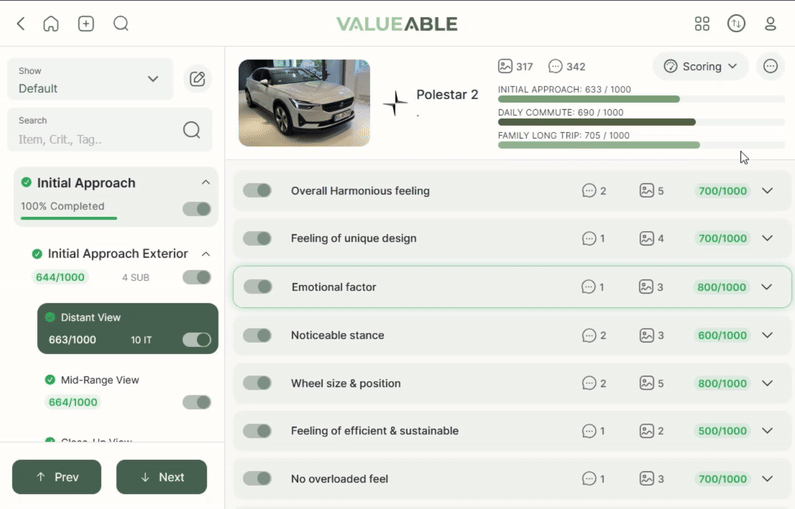Screen dimensions: 795x509
Task: Open comments for Wheel size & position
Action: point(589,383)
